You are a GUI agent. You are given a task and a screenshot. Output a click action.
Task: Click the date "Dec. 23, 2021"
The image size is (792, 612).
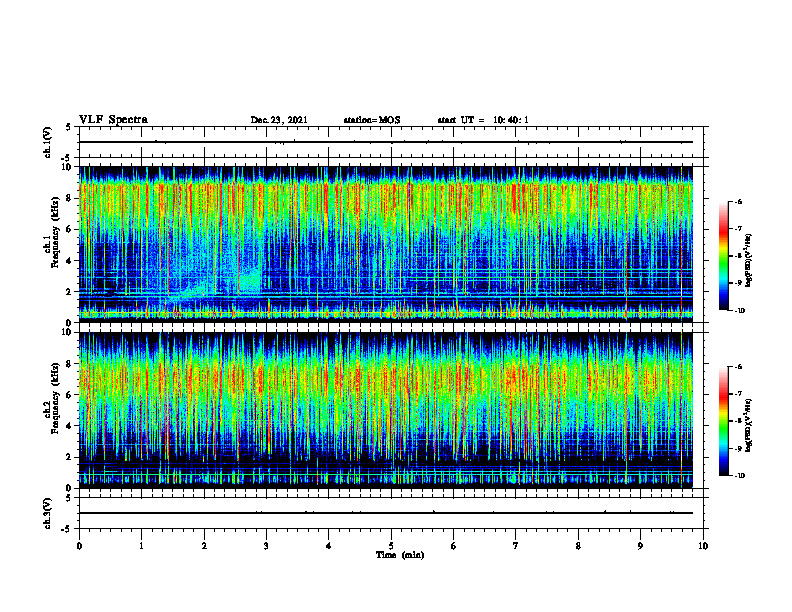tap(279, 120)
